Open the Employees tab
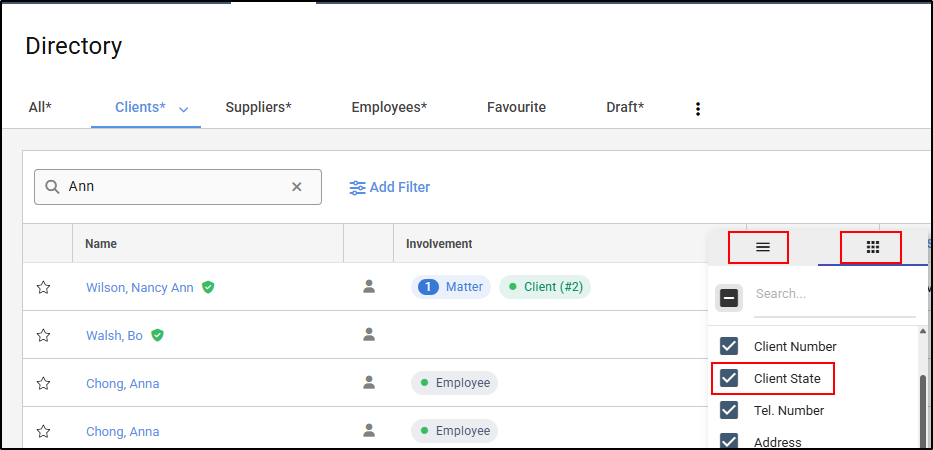 click(x=389, y=107)
